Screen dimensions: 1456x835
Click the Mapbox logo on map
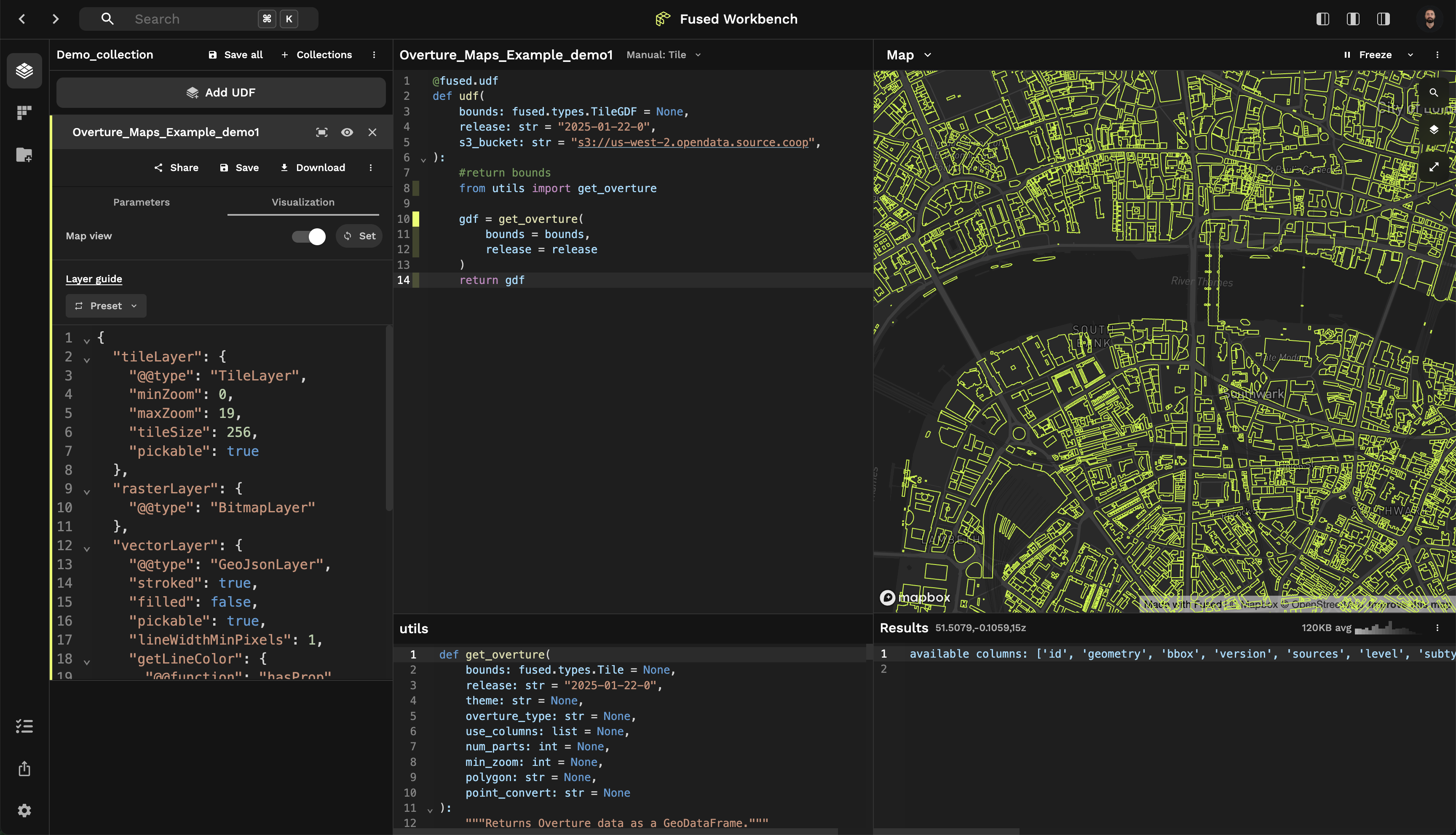coord(915,597)
